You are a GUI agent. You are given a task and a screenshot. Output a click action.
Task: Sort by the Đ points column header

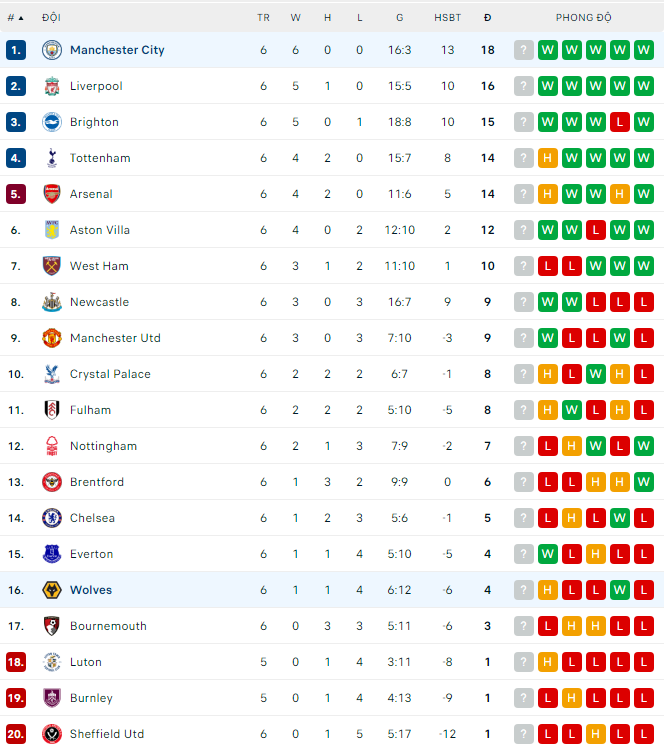[x=488, y=18]
